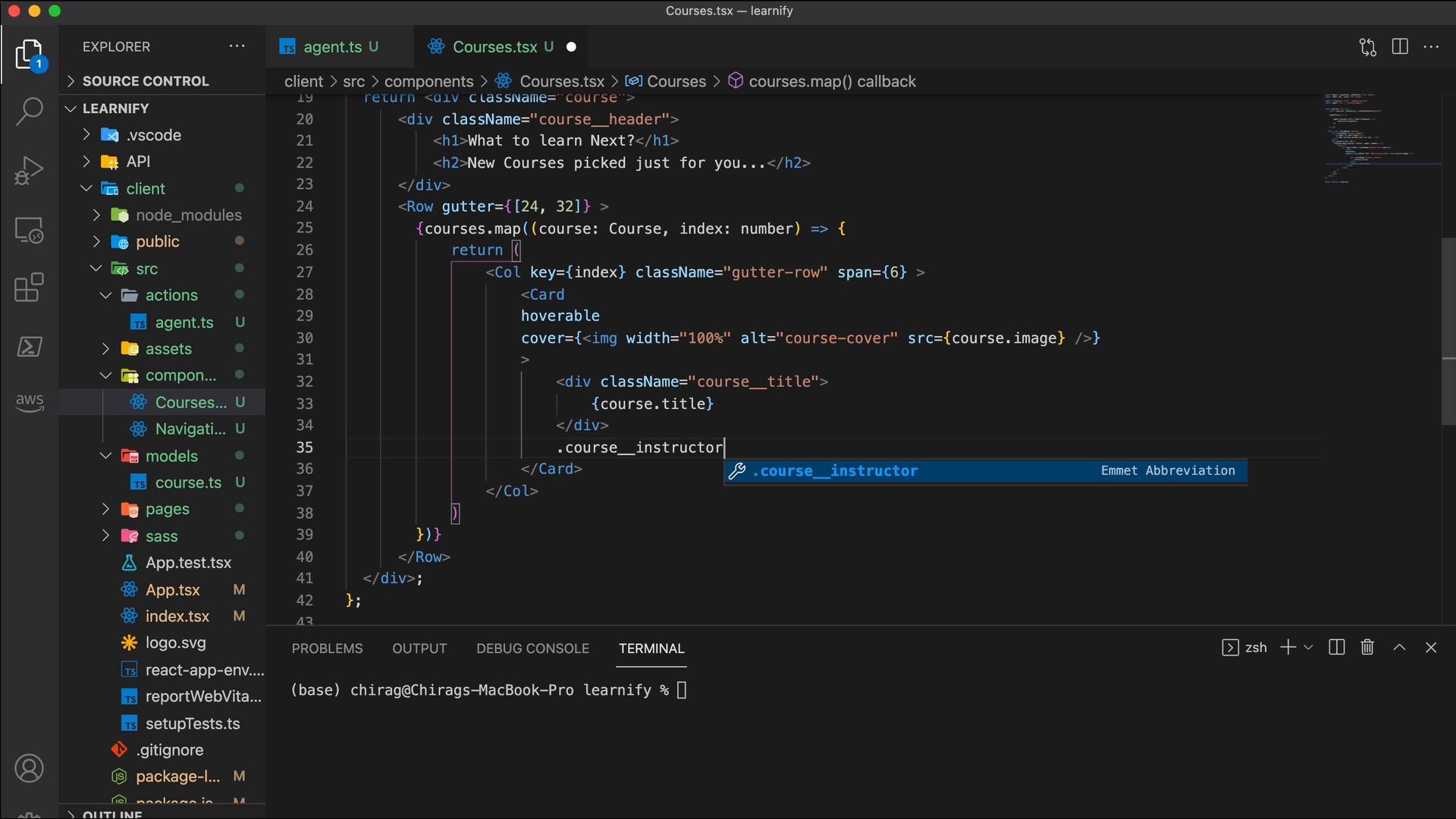Image resolution: width=1456 pixels, height=819 pixels.
Task: Open the terminal panel icon in activity bar
Action: (29, 347)
